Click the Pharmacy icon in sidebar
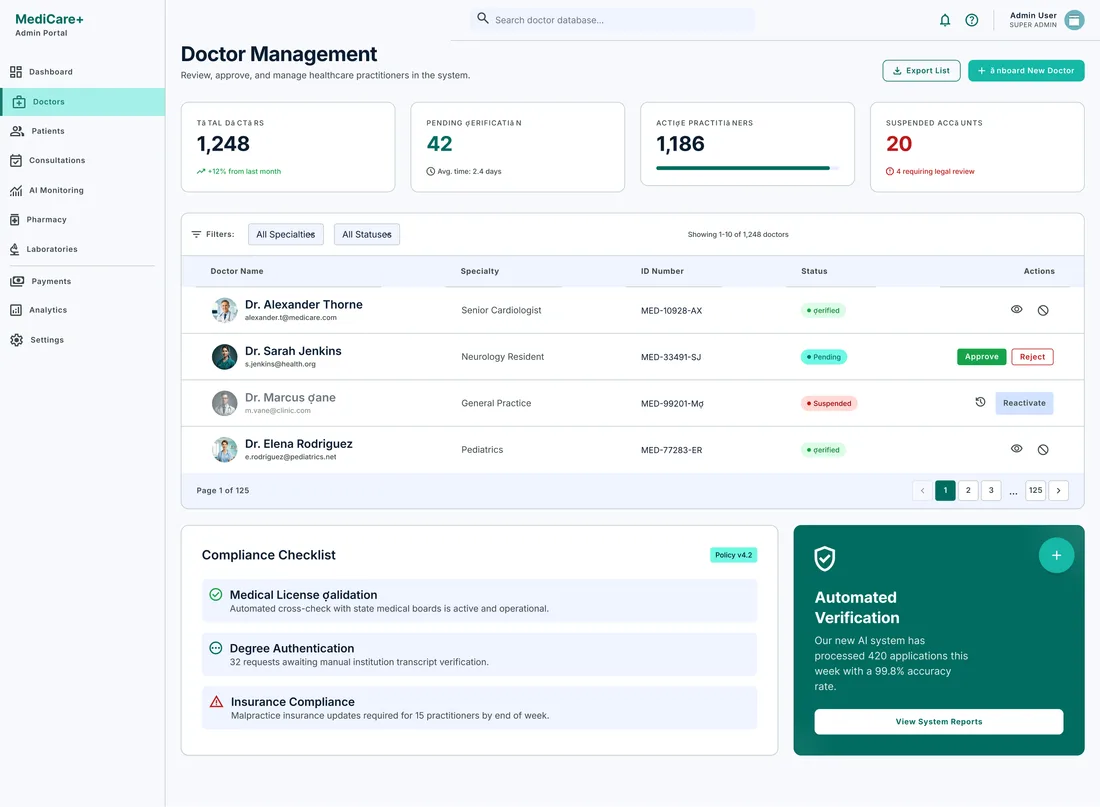The image size is (1100, 807). click(15, 220)
